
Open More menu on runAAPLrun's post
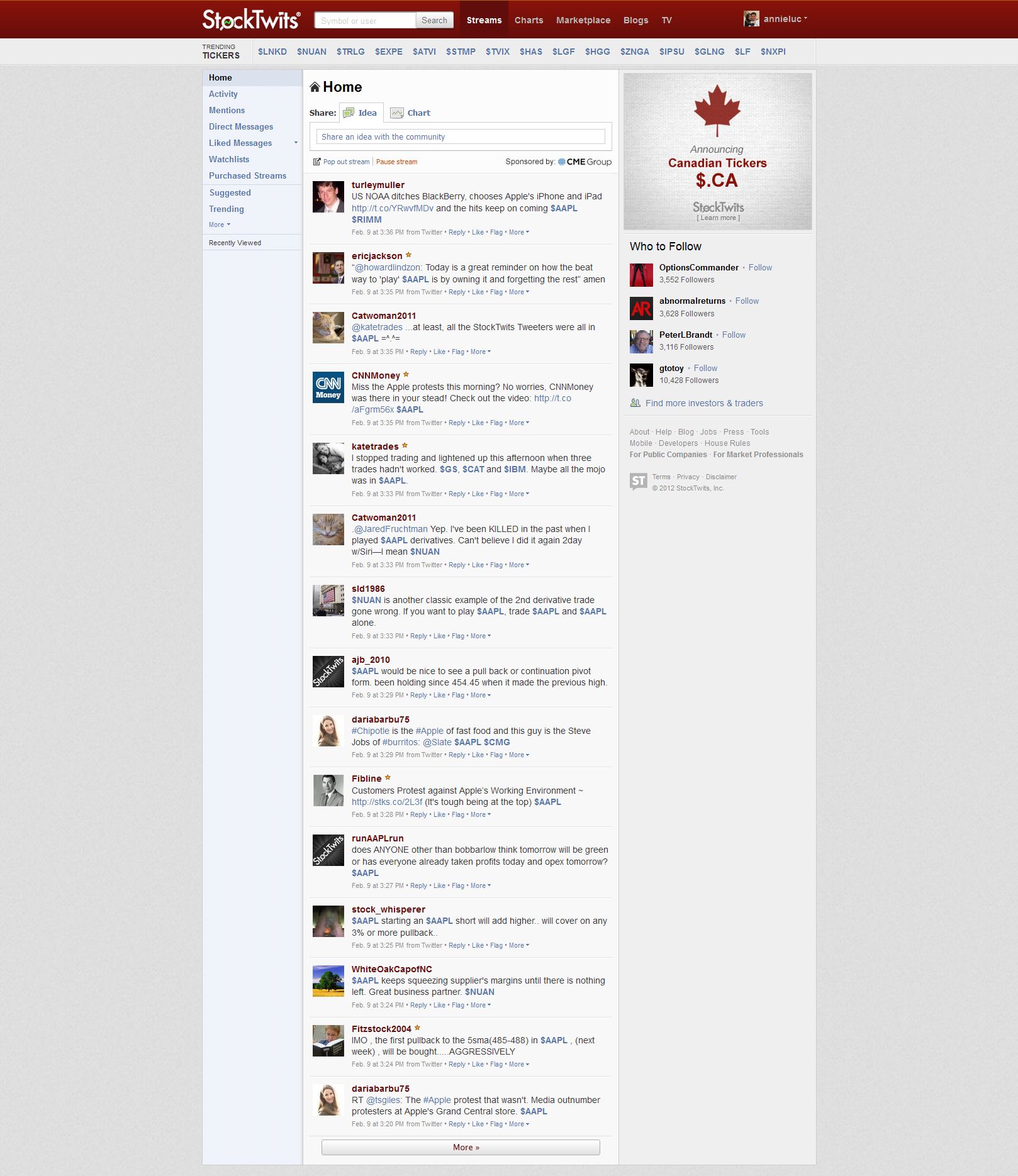[480, 886]
